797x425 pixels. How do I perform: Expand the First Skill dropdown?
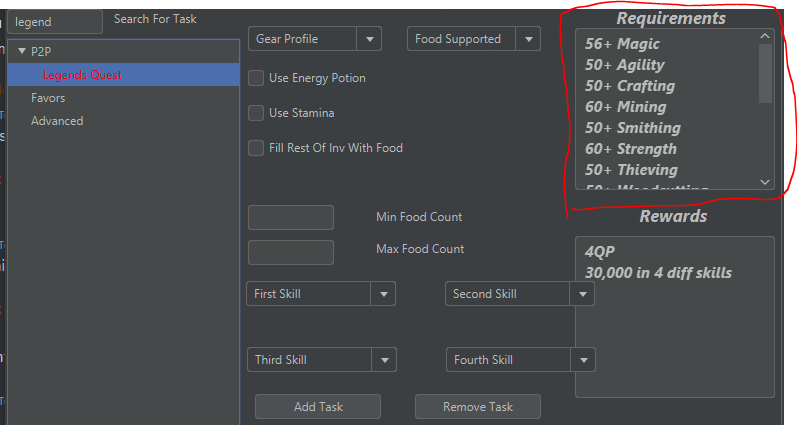[383, 294]
